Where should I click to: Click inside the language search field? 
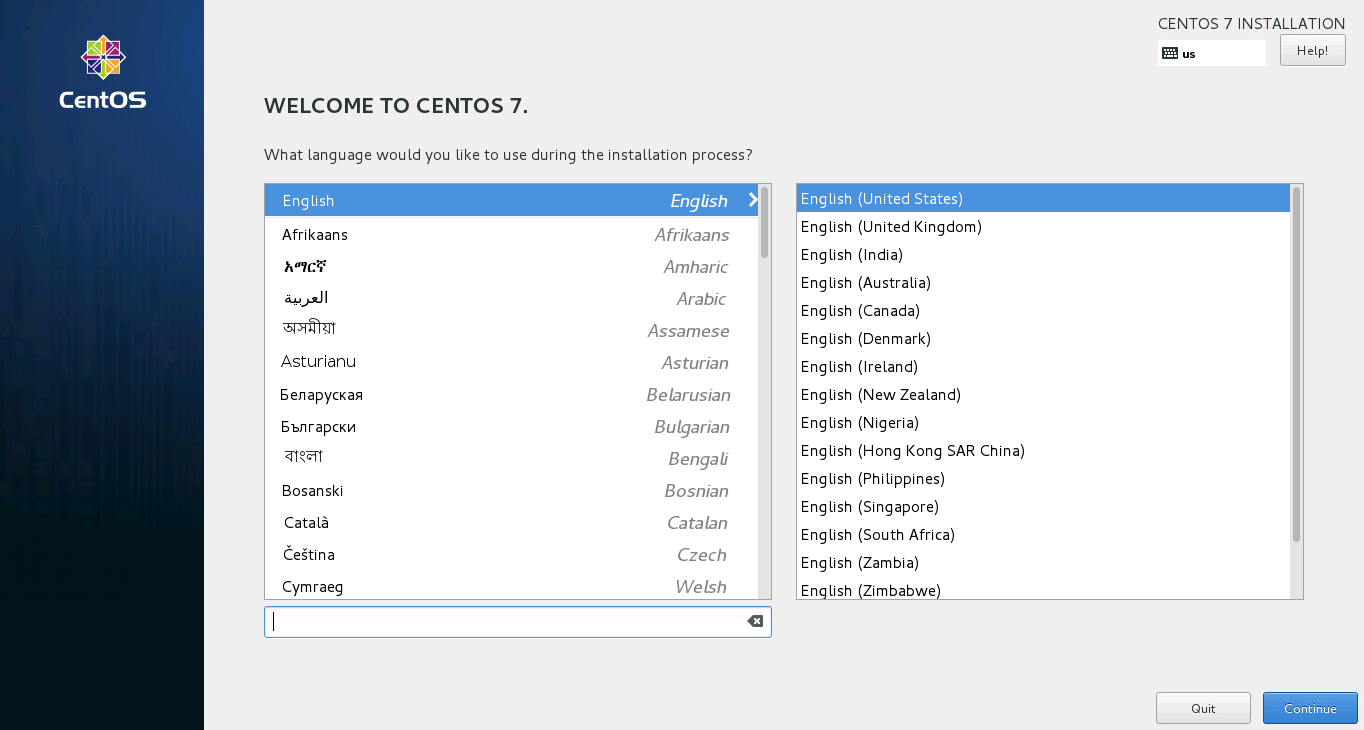pos(500,621)
